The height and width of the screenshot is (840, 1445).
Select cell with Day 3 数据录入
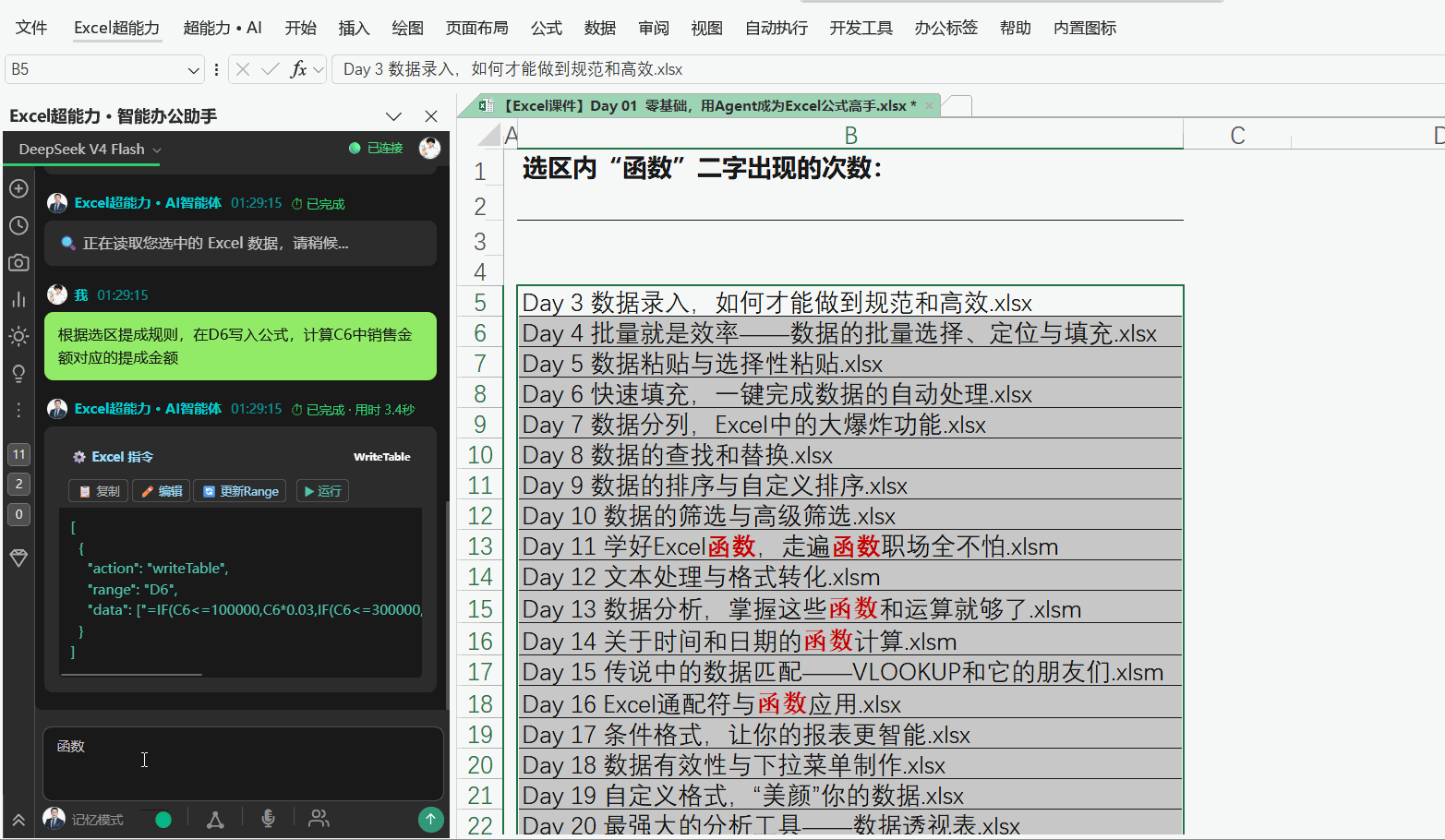(x=849, y=302)
